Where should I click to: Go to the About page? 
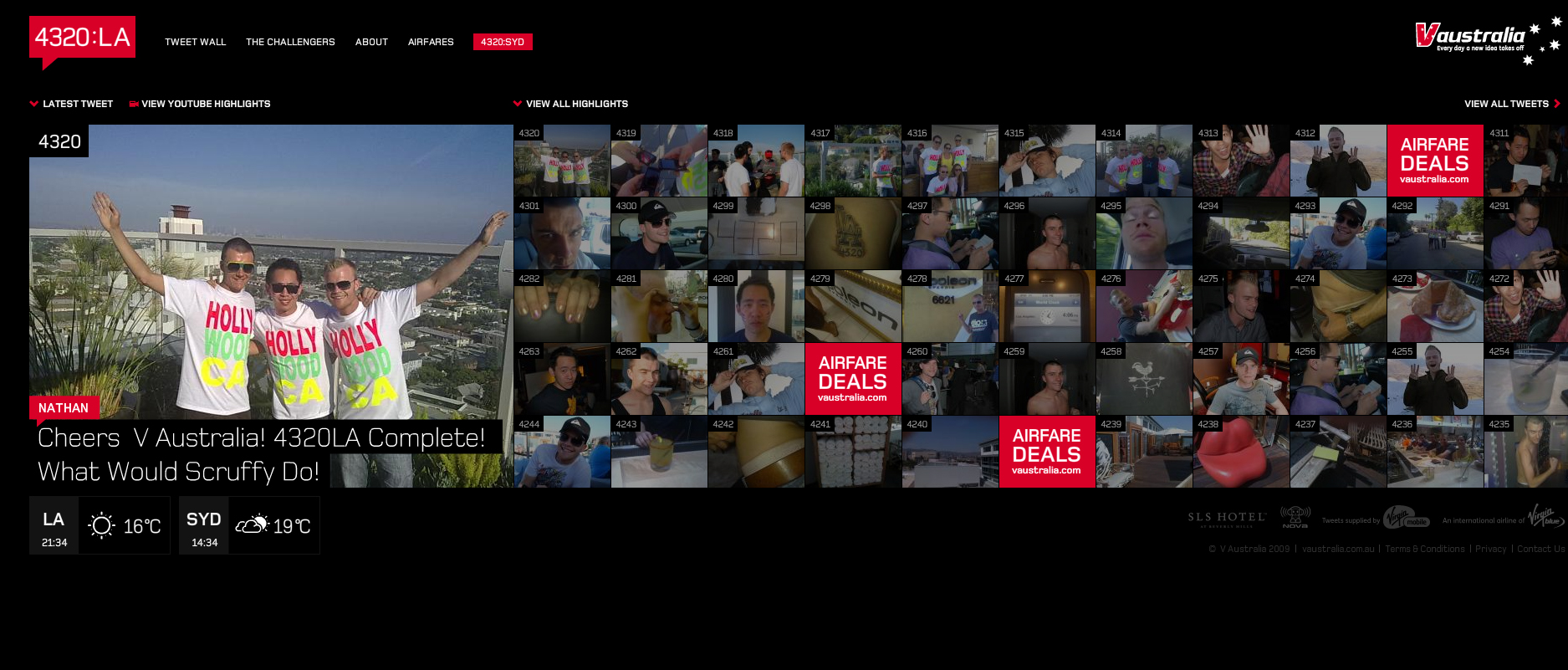(371, 42)
